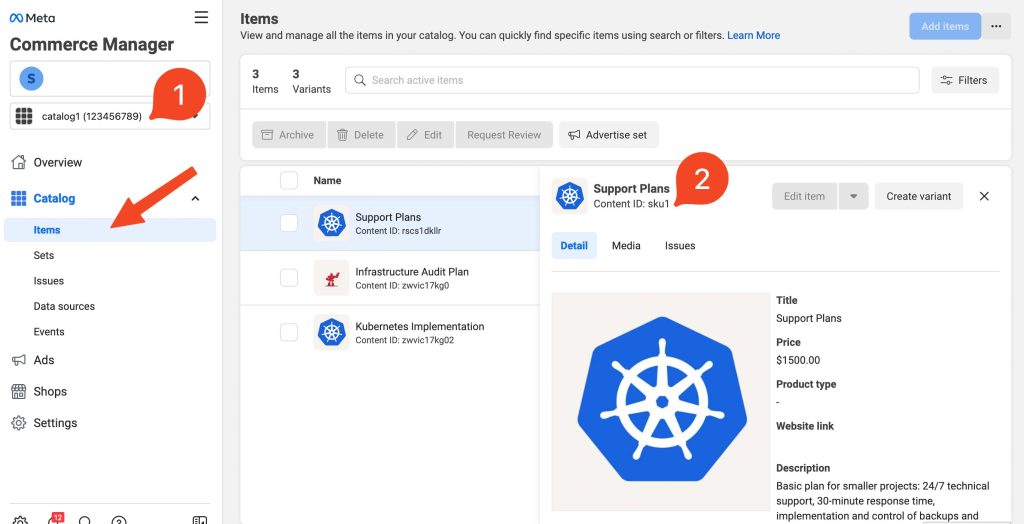Switch to the Media tab

pos(626,246)
